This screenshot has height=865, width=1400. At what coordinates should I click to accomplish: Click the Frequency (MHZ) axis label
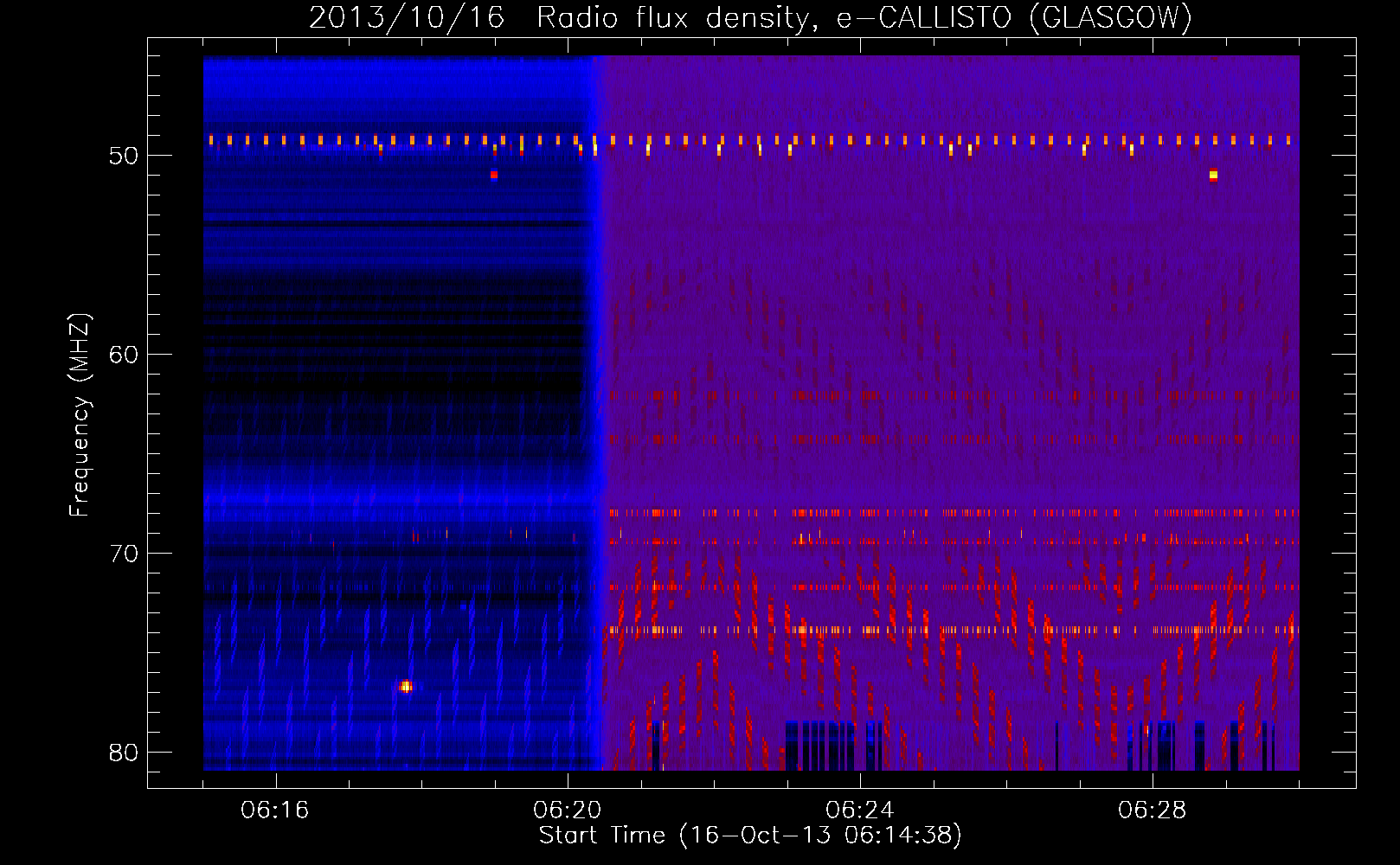(80, 415)
